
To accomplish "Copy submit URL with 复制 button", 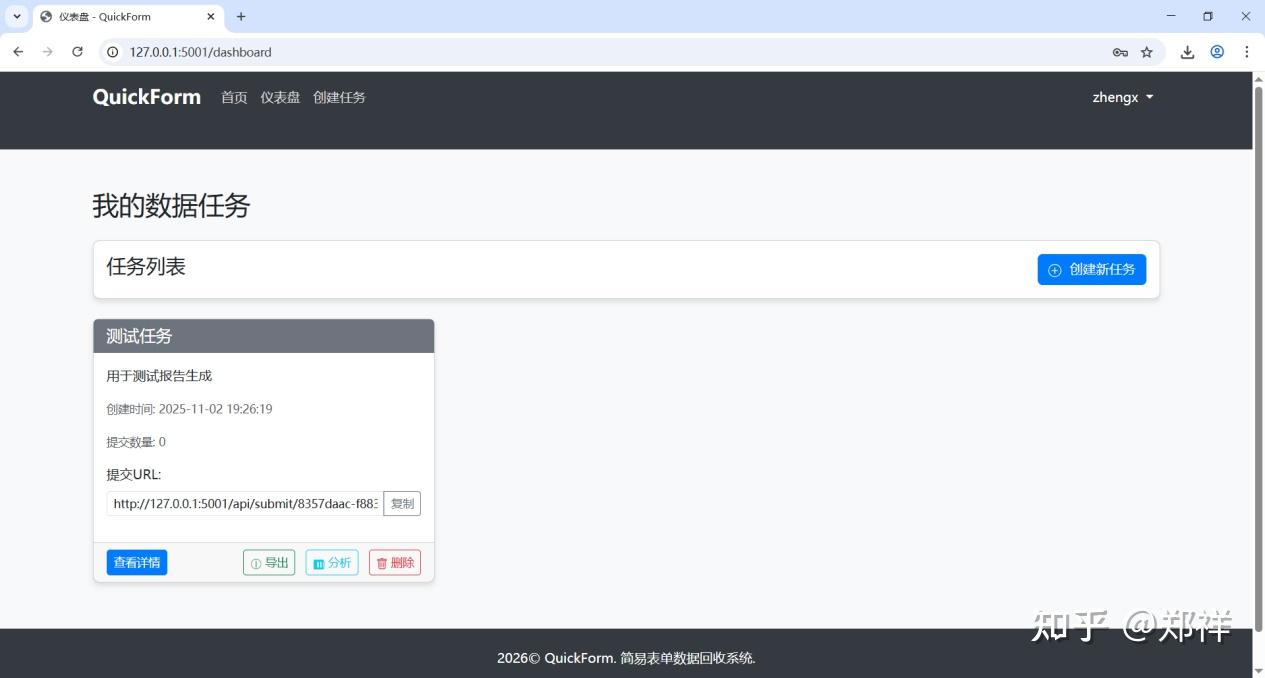I will pos(402,504).
